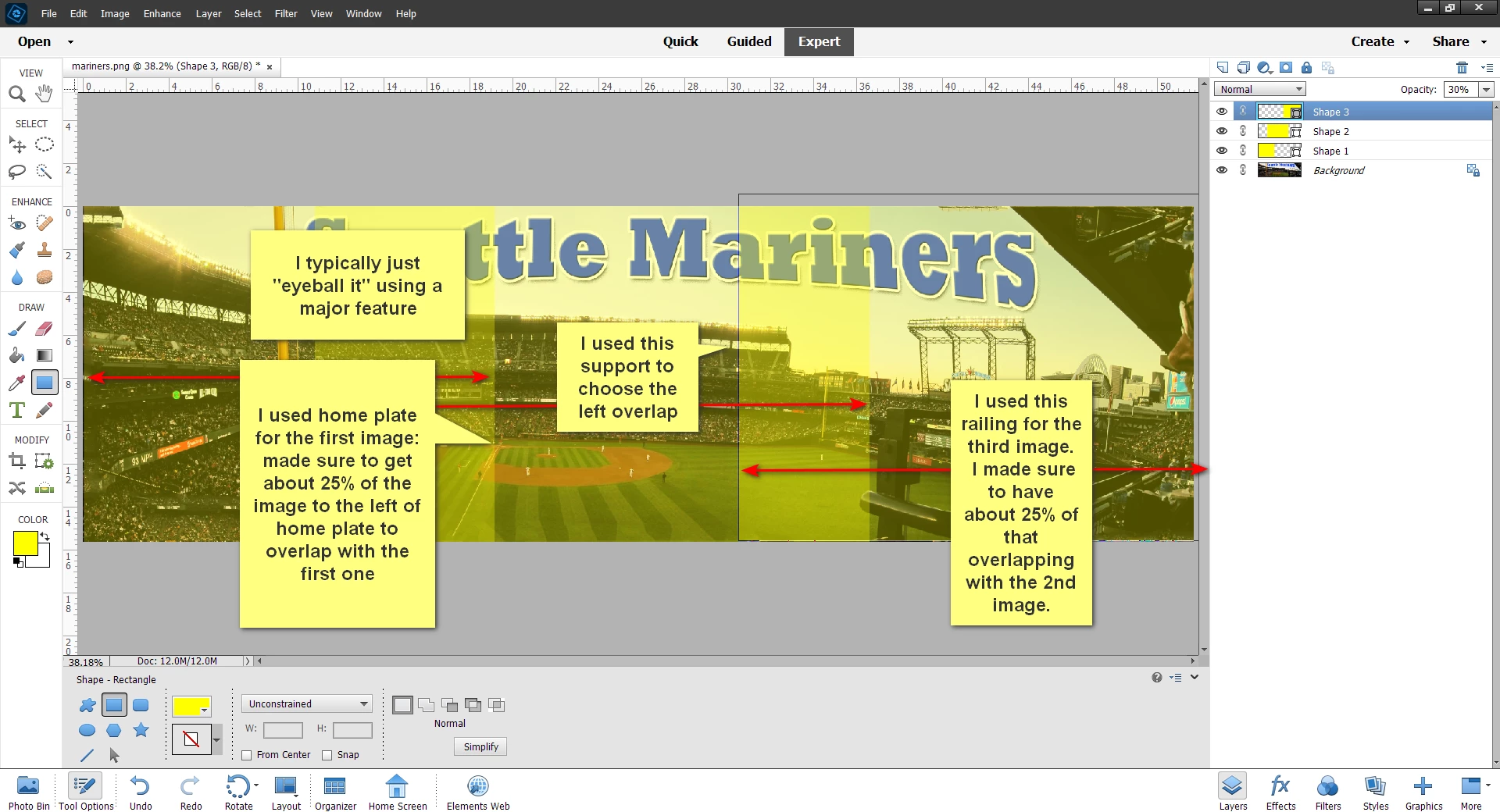This screenshot has height=812, width=1500.
Task: Expand the Open recent files arrow
Action: [x=70, y=42]
